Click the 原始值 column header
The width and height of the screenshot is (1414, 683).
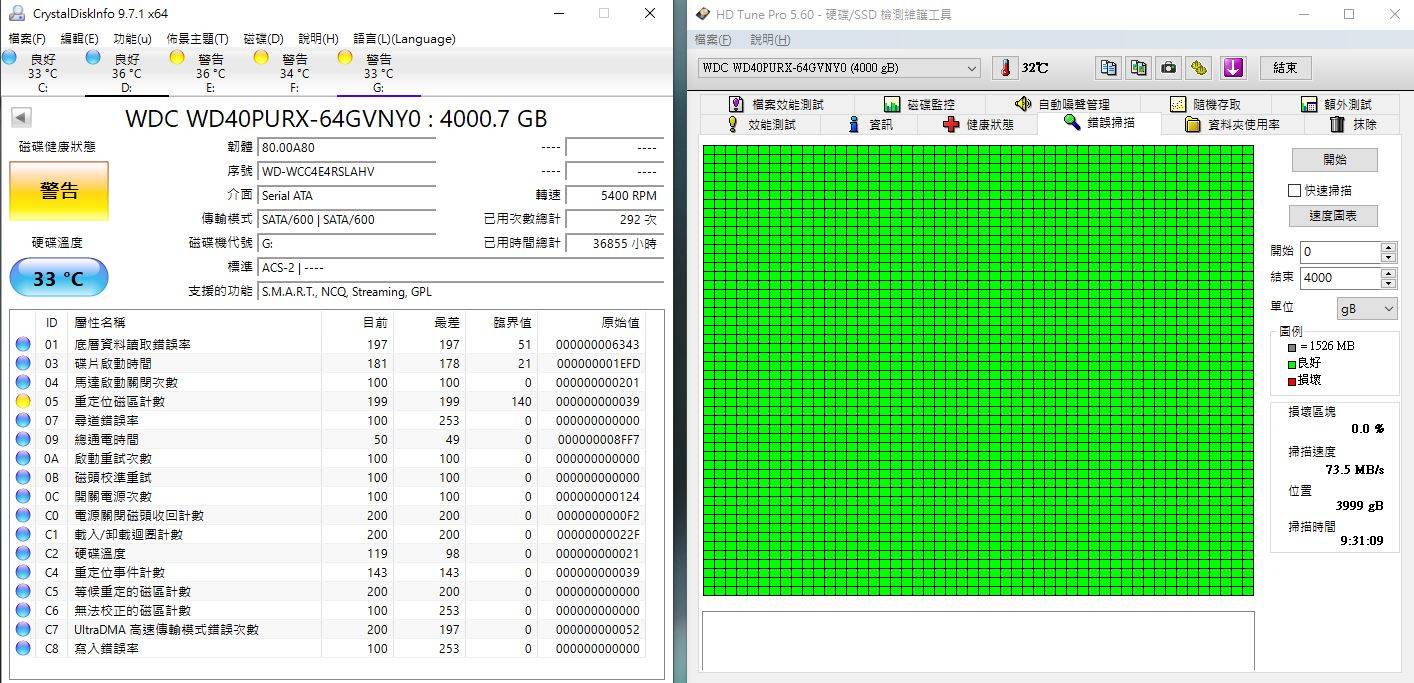[620, 322]
